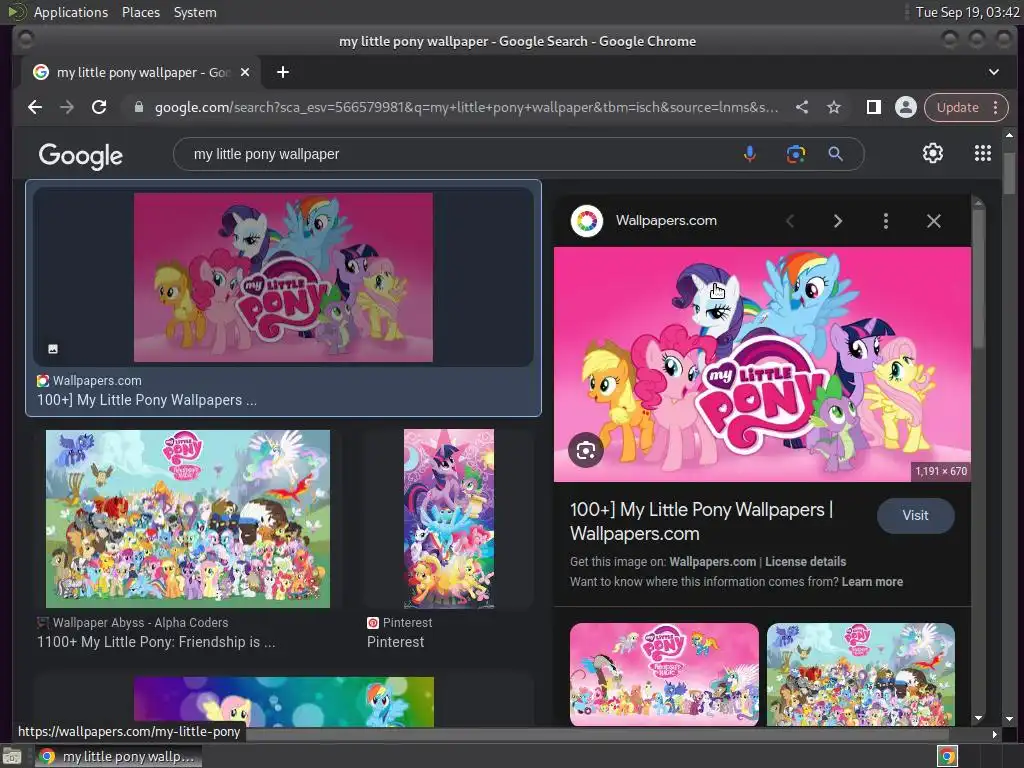
Task: Click scroll down arrow on page scrollbar
Action: coord(1010,718)
